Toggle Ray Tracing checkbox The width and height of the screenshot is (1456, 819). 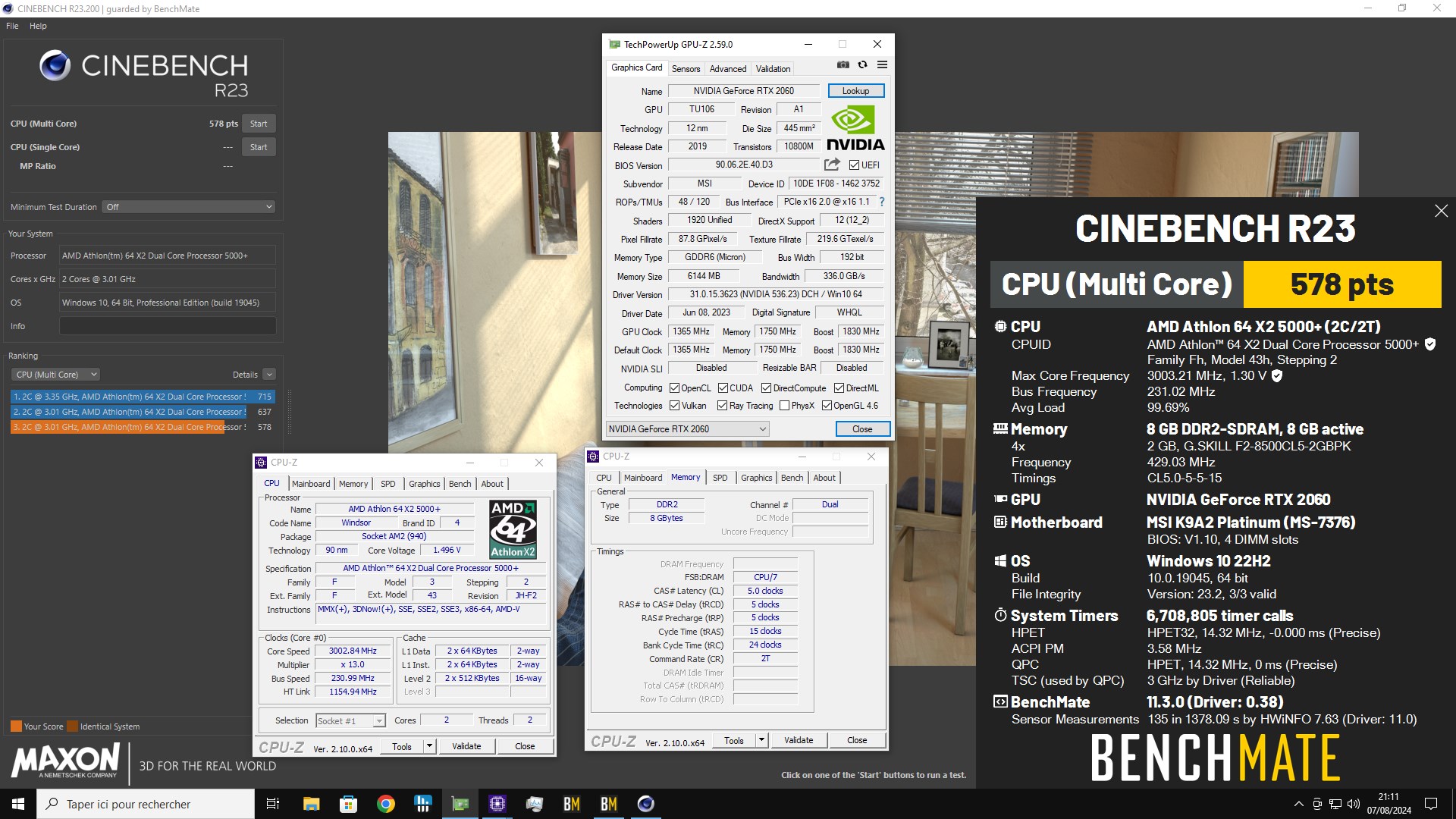pyautogui.click(x=722, y=406)
